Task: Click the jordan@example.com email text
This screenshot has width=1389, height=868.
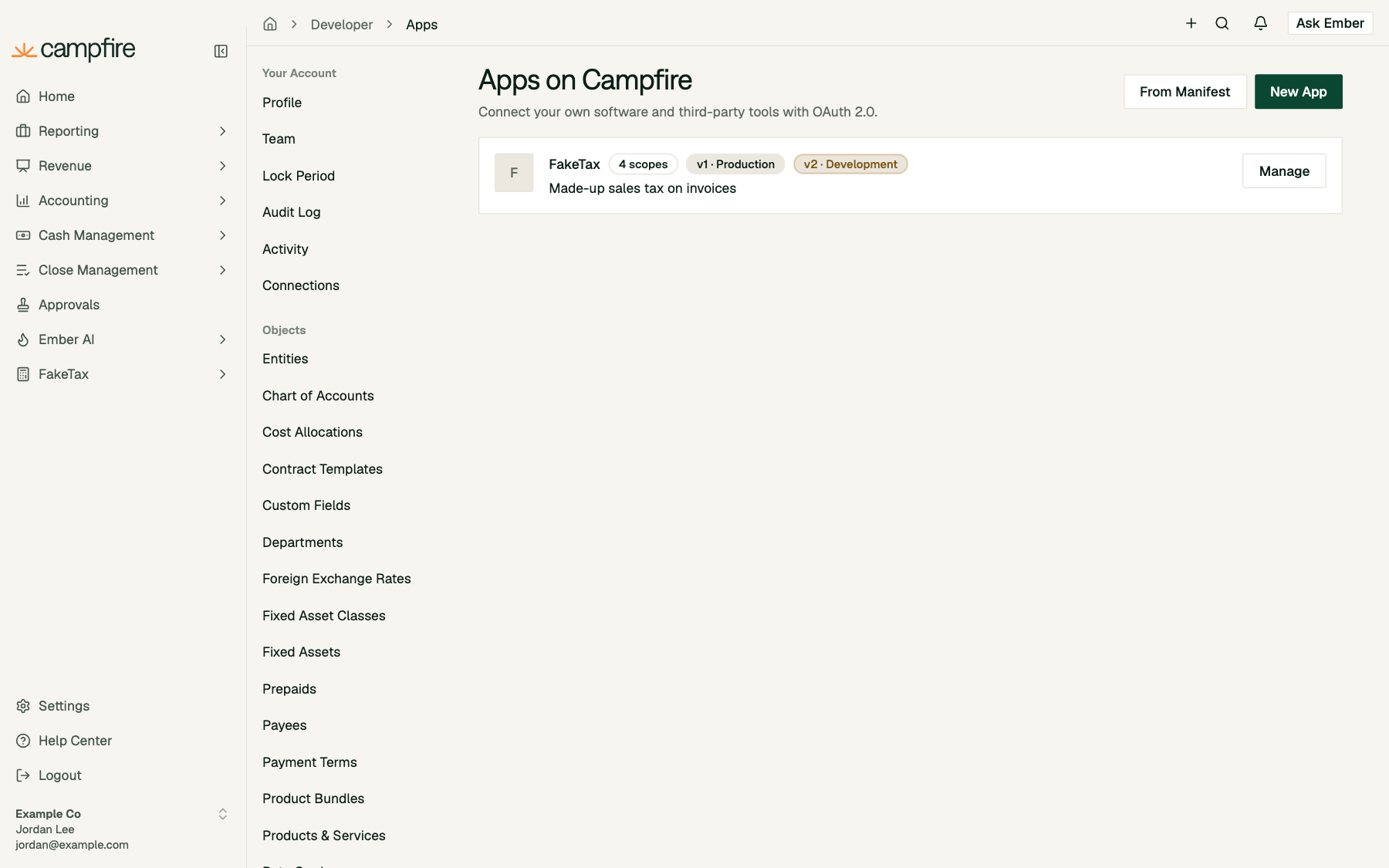Action: click(x=72, y=845)
